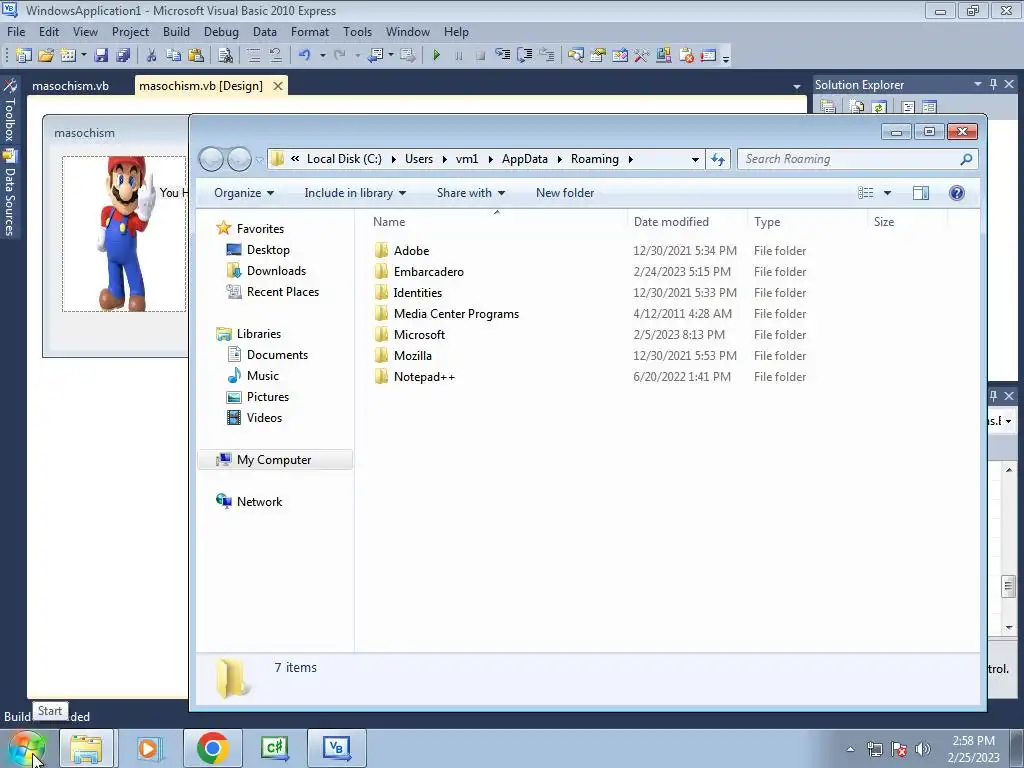Click the Toolbox wrench-and-hammer toolbar icon
1024x768 pixels.
pos(641,56)
